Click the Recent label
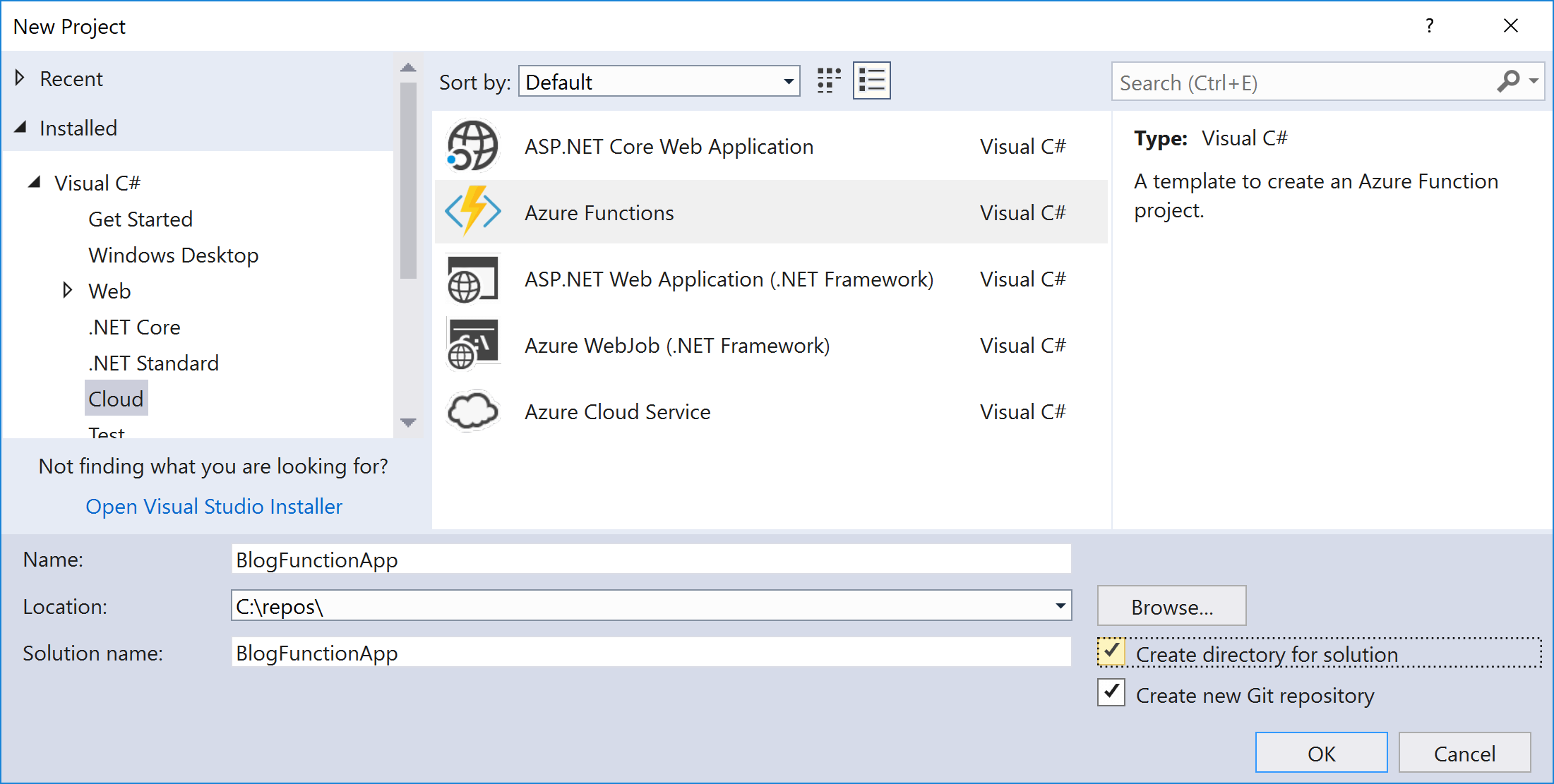1554x784 pixels. pos(71,78)
